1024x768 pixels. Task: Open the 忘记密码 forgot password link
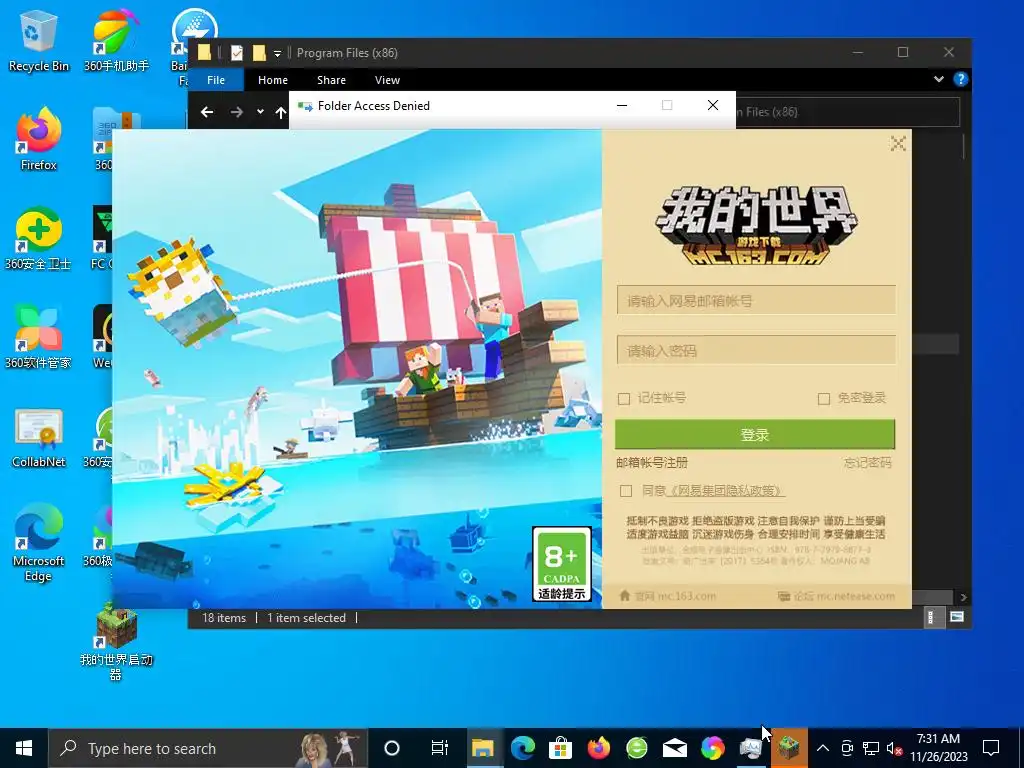coord(867,463)
